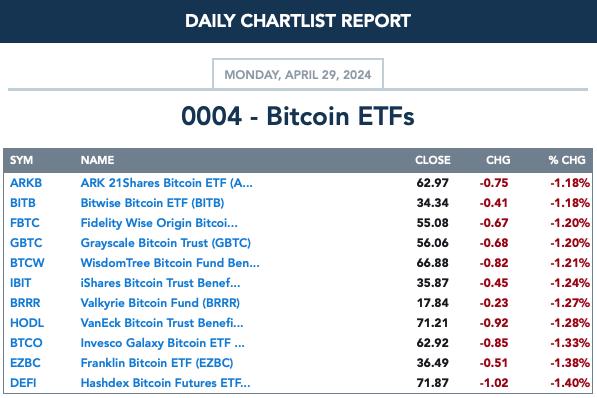Click Invesco Galaxy Bitcoin ETF link
The width and height of the screenshot is (597, 398).
click(163, 343)
